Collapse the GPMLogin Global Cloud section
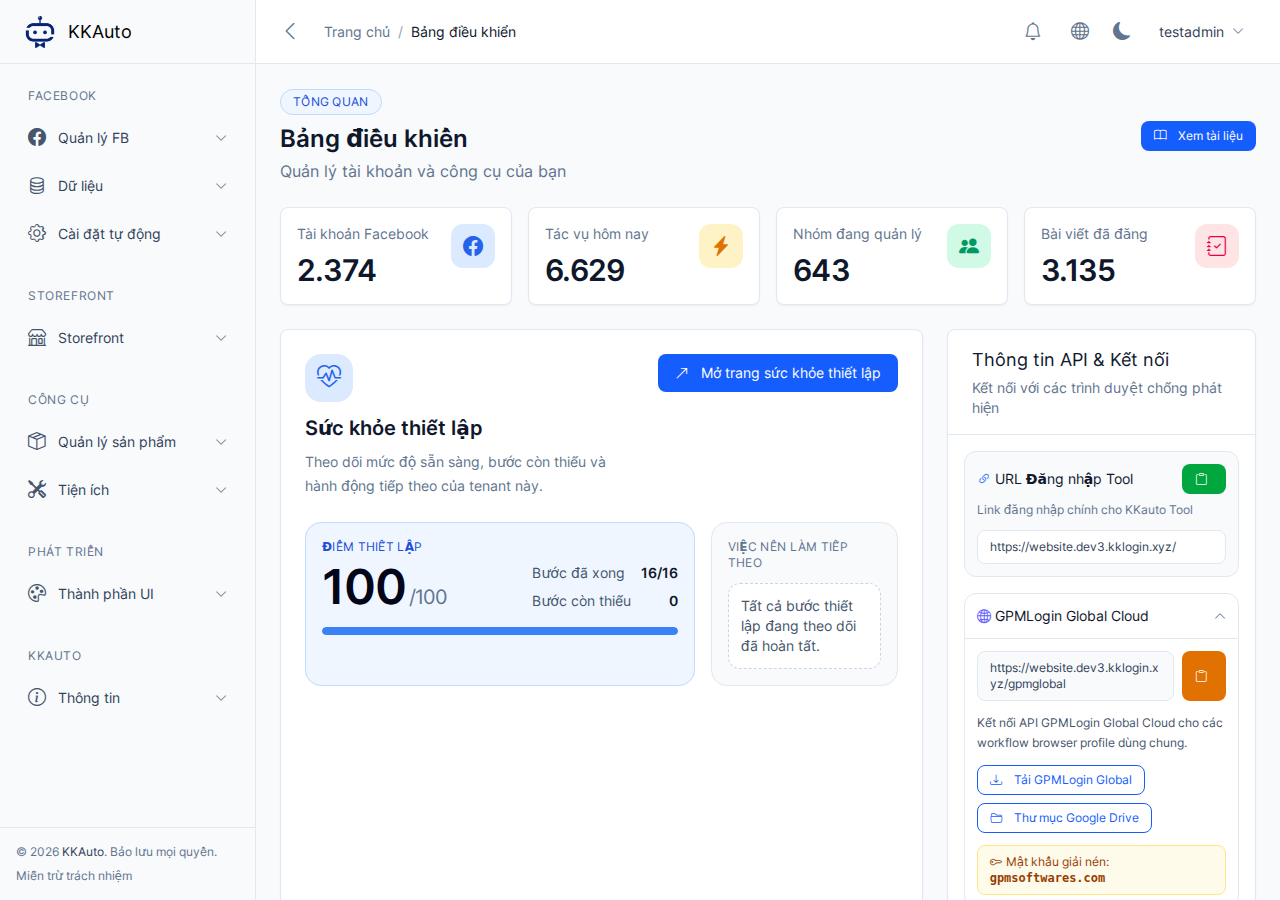This screenshot has height=900, width=1280. pyautogui.click(x=1220, y=616)
